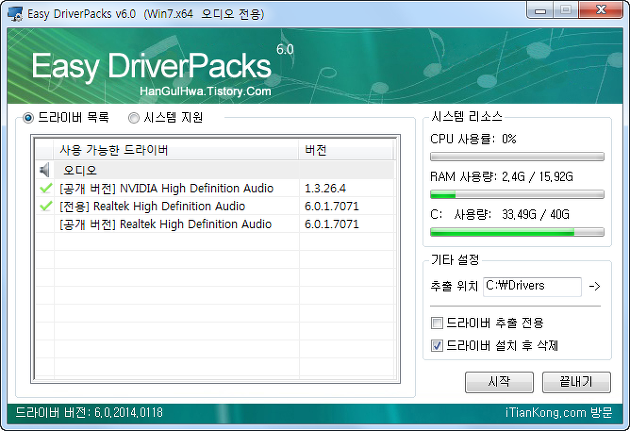Close the Easy DriverPacks window
The width and height of the screenshot is (630, 431).
(x=601, y=10)
